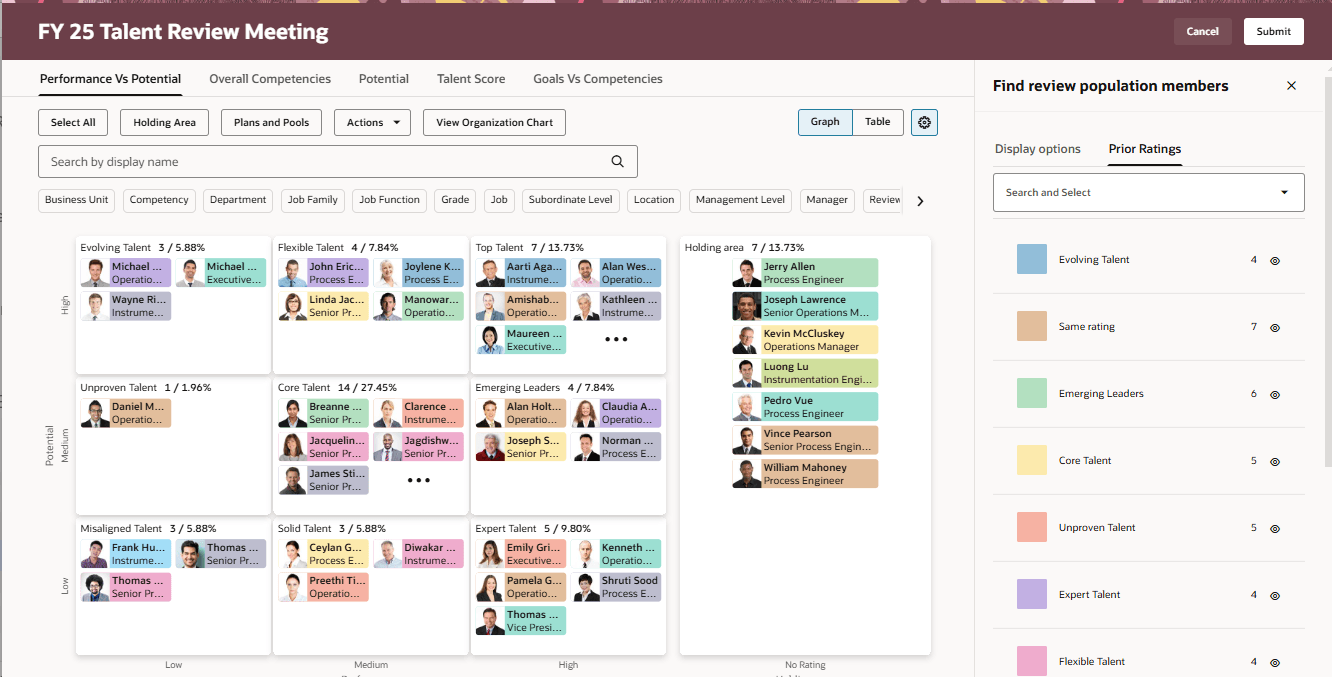
Task: Switch to the Overall Competencies tab
Action: pyautogui.click(x=269, y=78)
